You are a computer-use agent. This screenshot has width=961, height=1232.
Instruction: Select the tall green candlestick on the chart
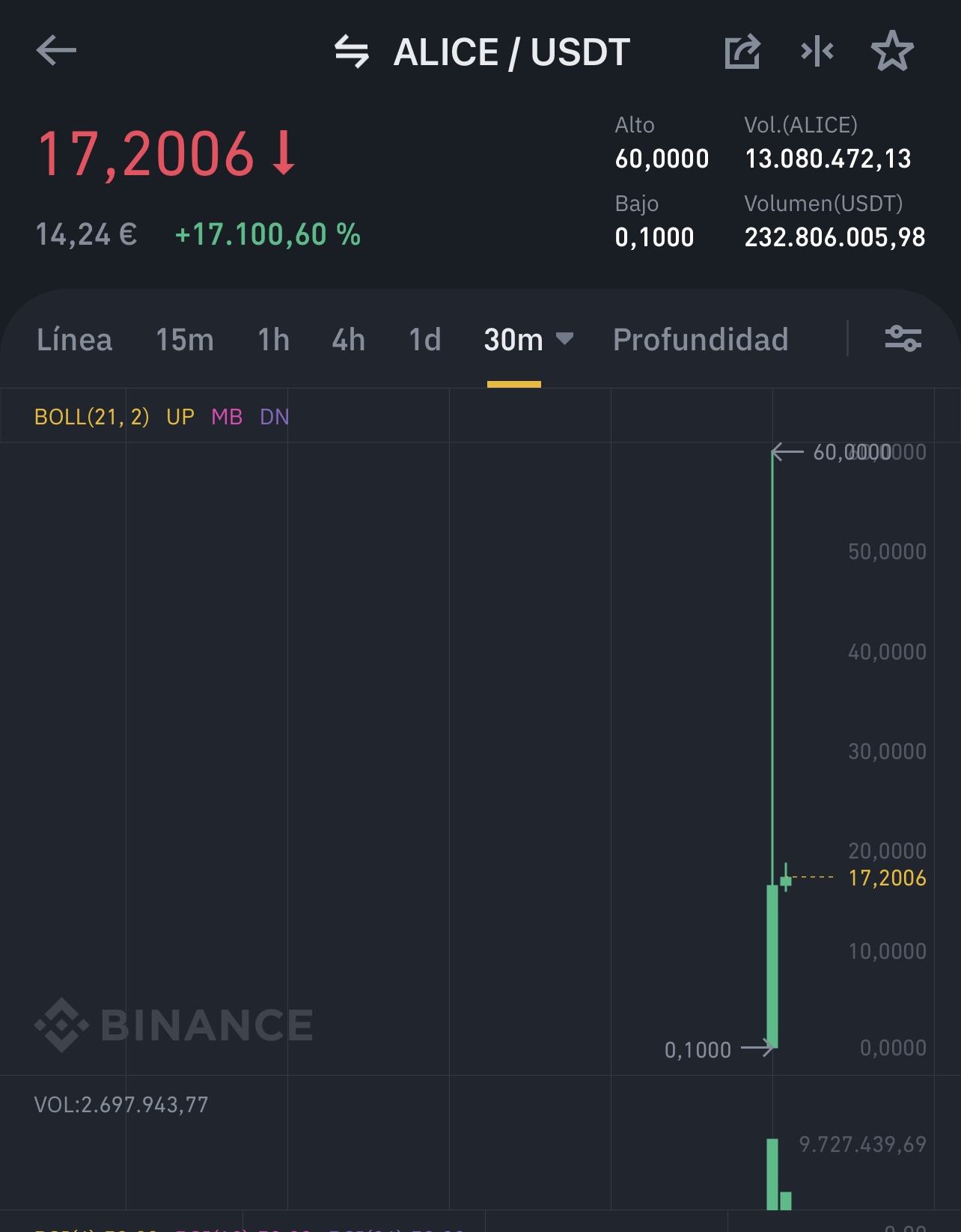pyautogui.click(x=772, y=966)
